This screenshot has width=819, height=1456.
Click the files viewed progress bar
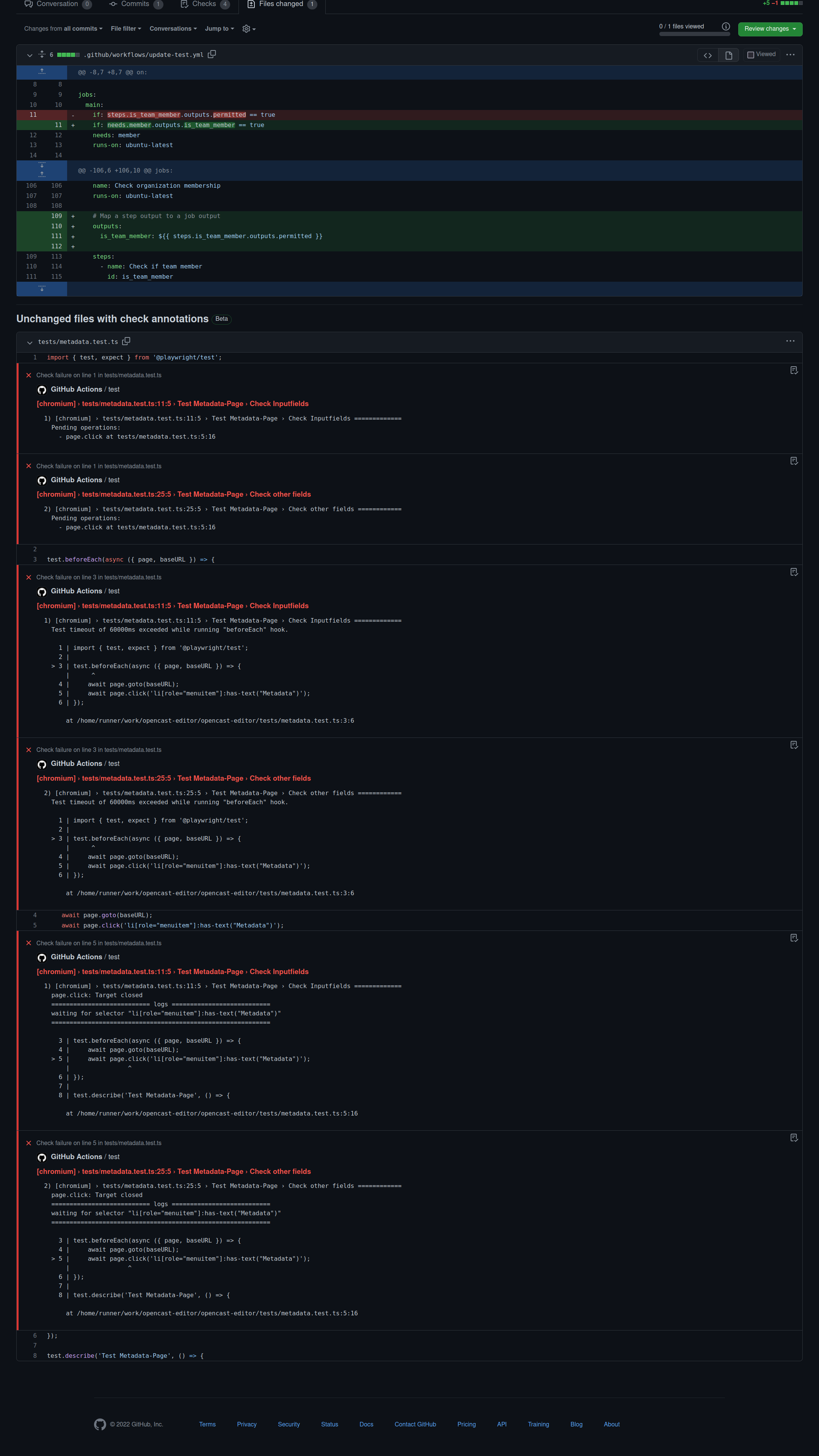pyautogui.click(x=694, y=33)
